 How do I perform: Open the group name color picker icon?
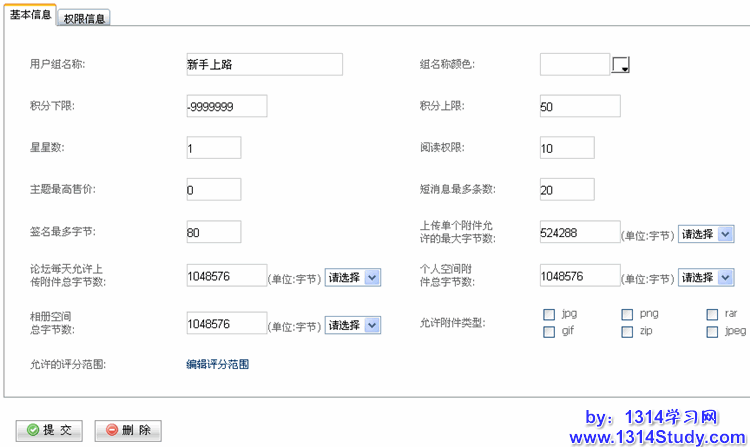coord(621,65)
